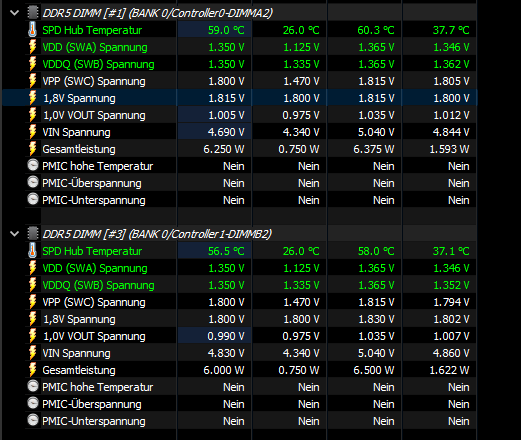Click lightning icon of DIMM #1 1,0V VOUT Spannung
The width and height of the screenshot is (521, 440).
pos(33,115)
